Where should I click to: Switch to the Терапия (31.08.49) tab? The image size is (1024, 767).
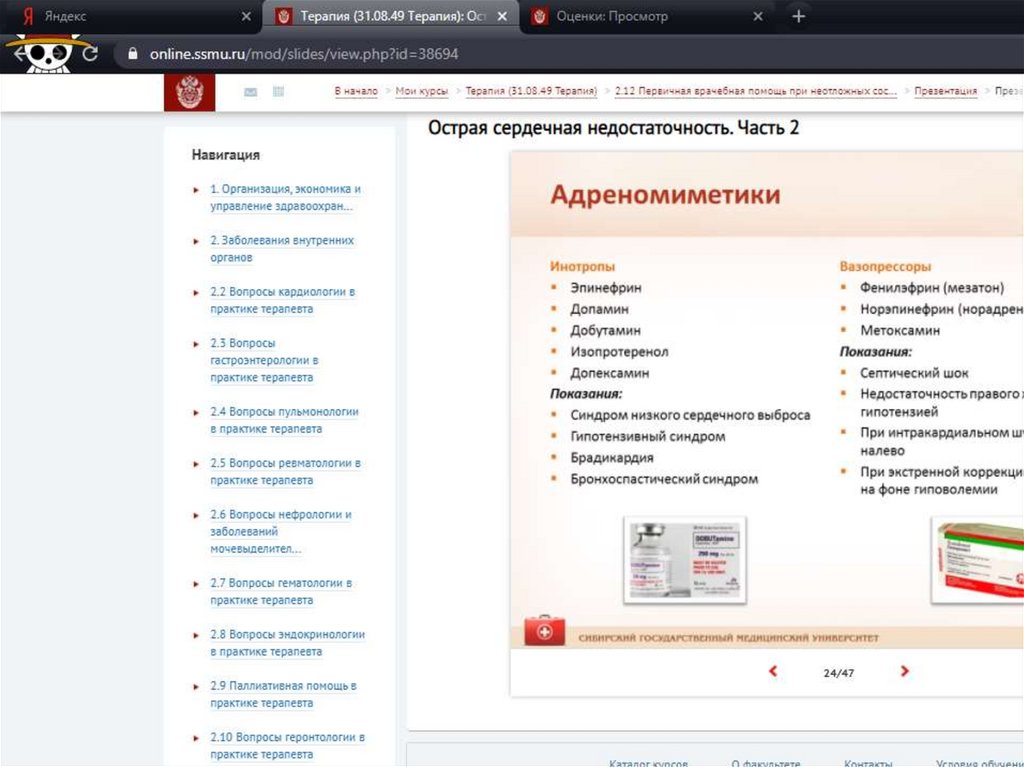click(391, 16)
